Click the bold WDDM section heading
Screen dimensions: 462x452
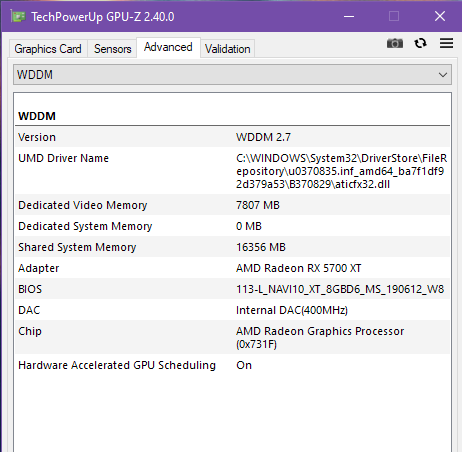(37, 116)
